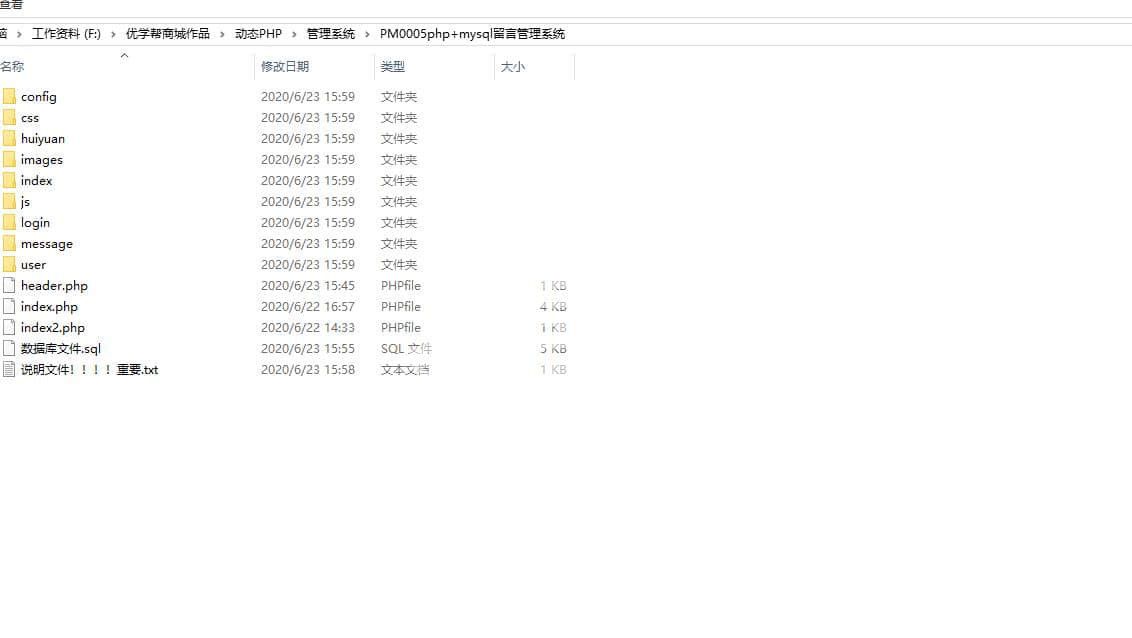
Task: Select the images folder icon
Action: point(9,160)
